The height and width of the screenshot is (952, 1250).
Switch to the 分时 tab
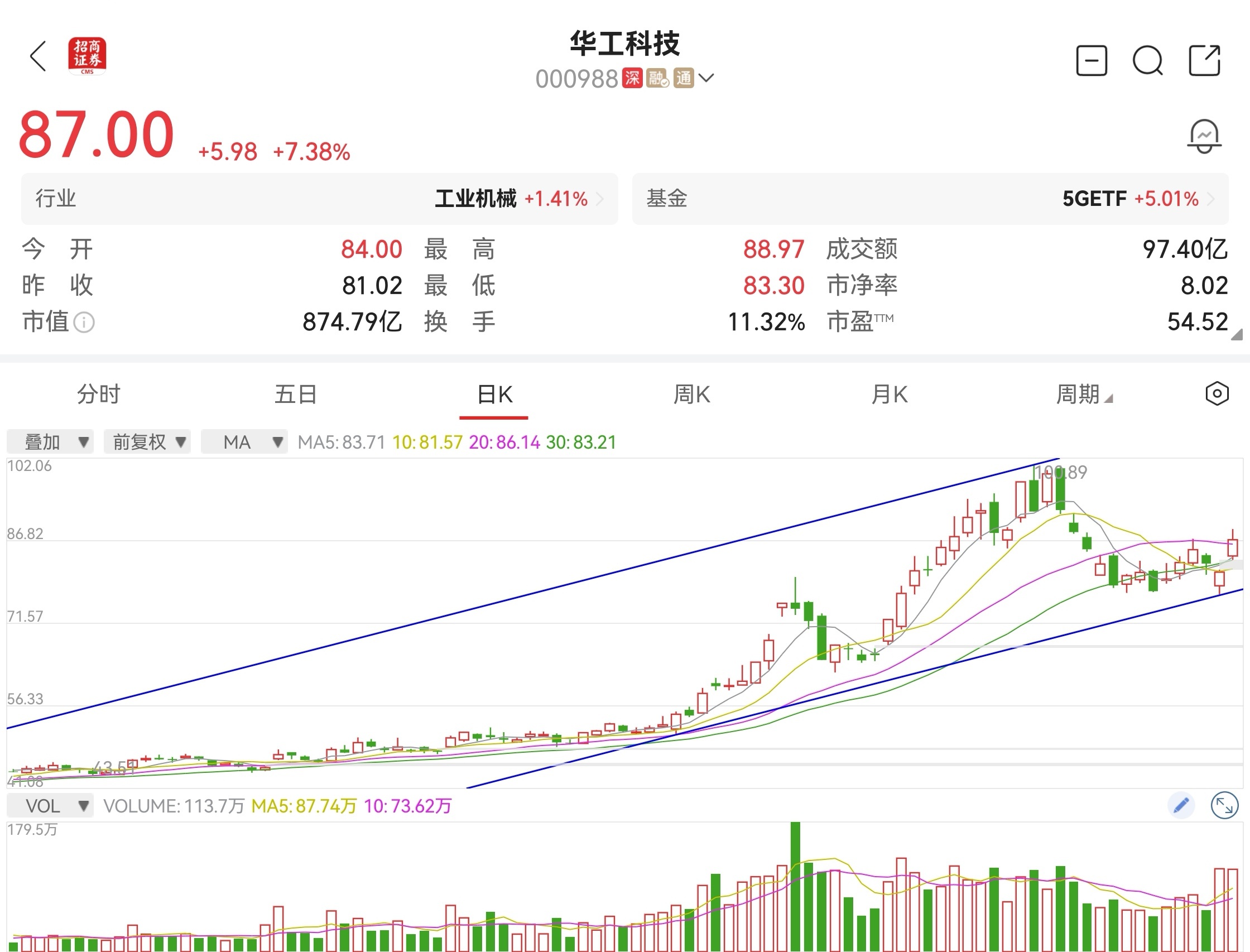point(99,395)
